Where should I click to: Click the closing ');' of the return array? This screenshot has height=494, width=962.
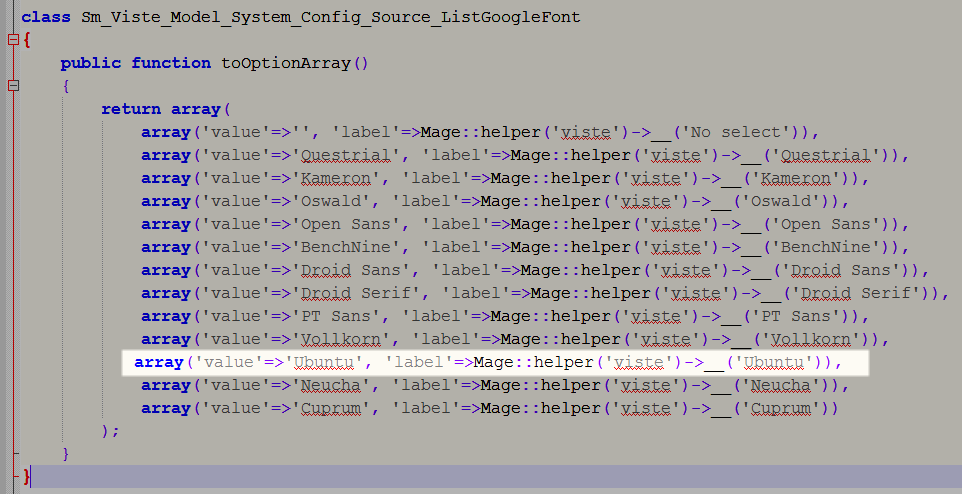click(110, 431)
